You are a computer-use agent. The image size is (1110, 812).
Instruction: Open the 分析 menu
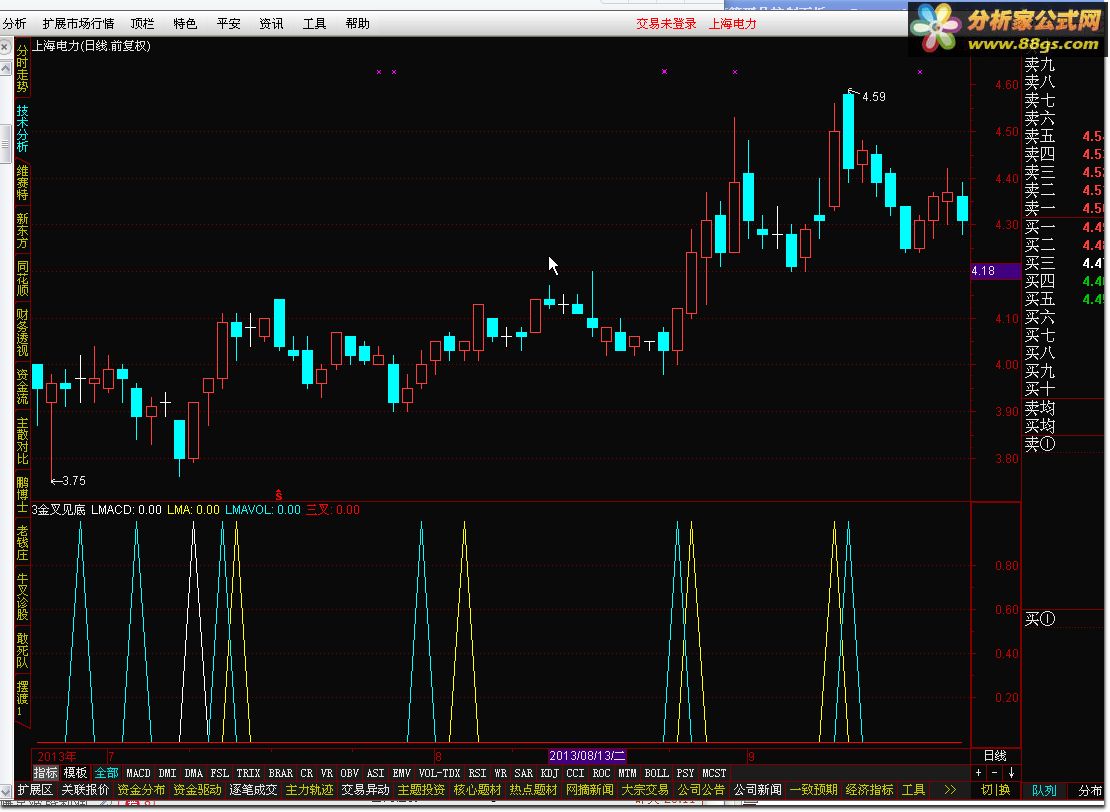click(x=14, y=23)
